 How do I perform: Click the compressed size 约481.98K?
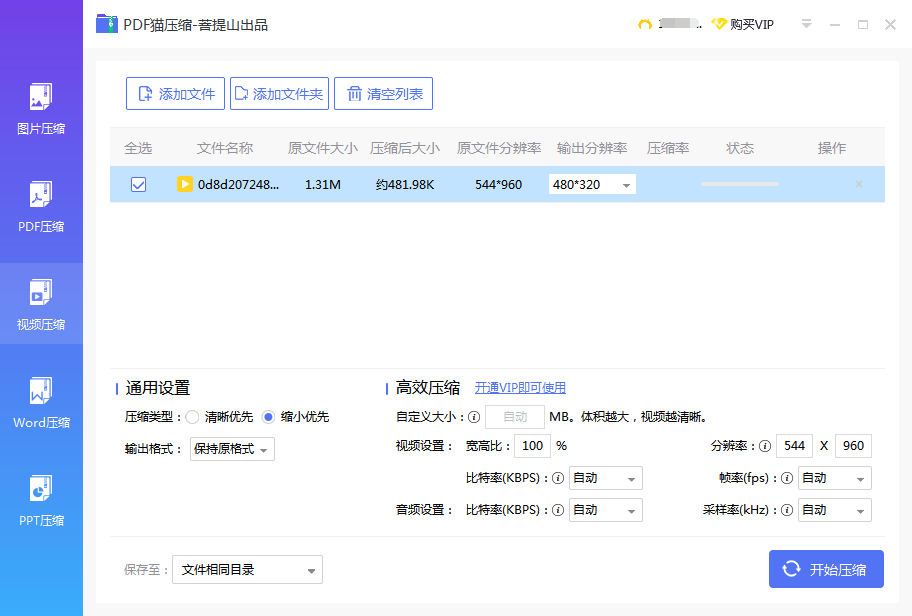[x=405, y=184]
